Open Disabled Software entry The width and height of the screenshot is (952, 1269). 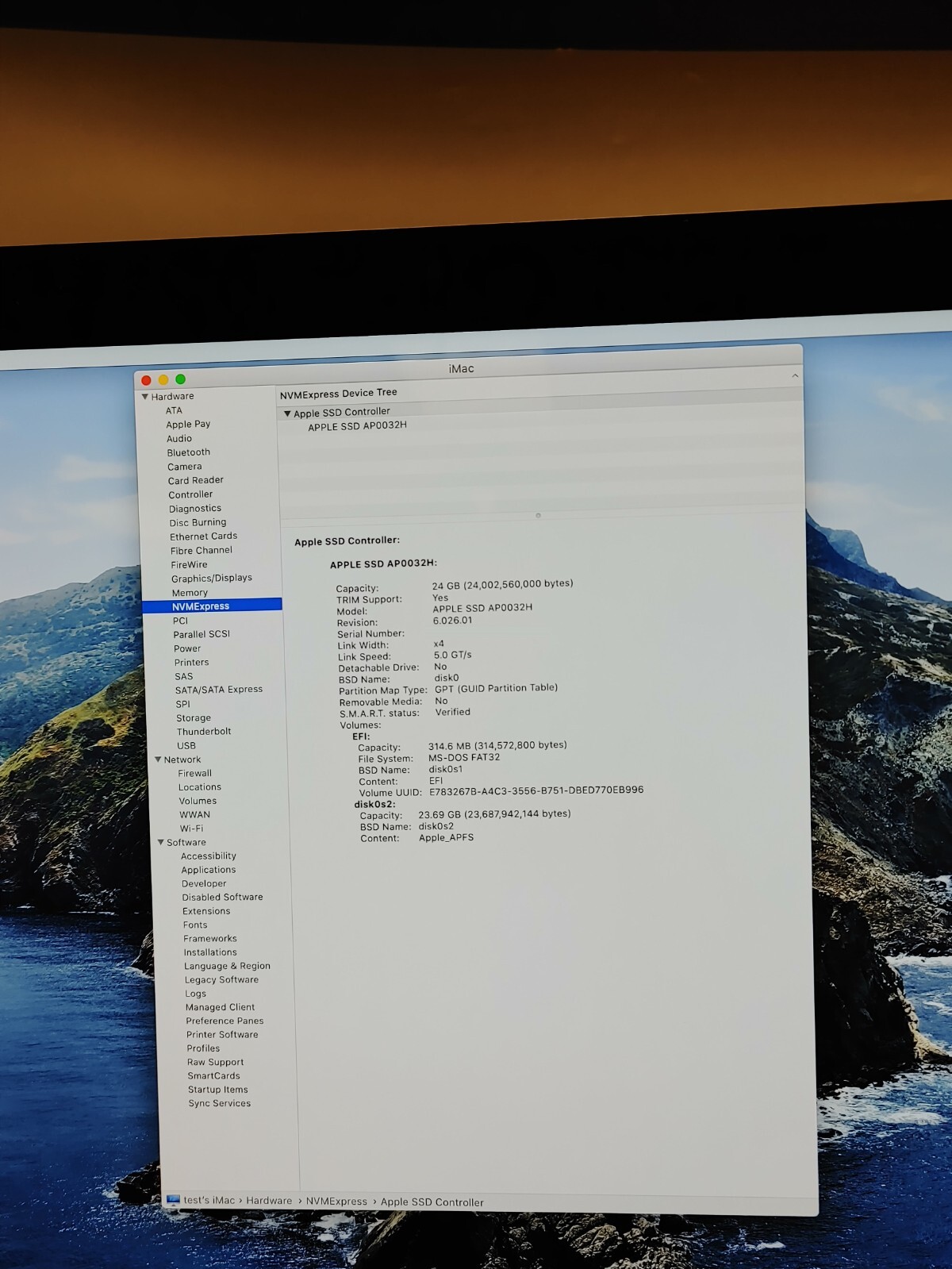tap(222, 898)
